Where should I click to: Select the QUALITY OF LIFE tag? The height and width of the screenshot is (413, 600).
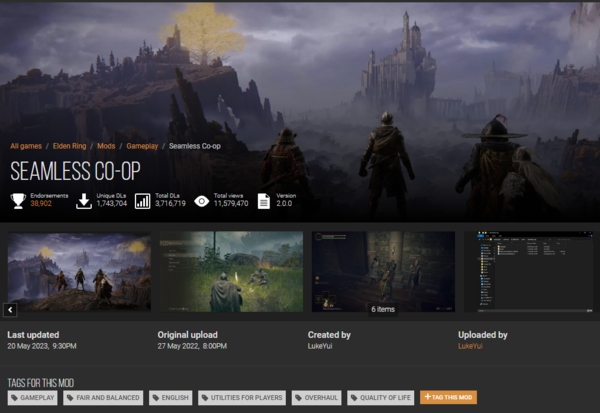pyautogui.click(x=381, y=397)
